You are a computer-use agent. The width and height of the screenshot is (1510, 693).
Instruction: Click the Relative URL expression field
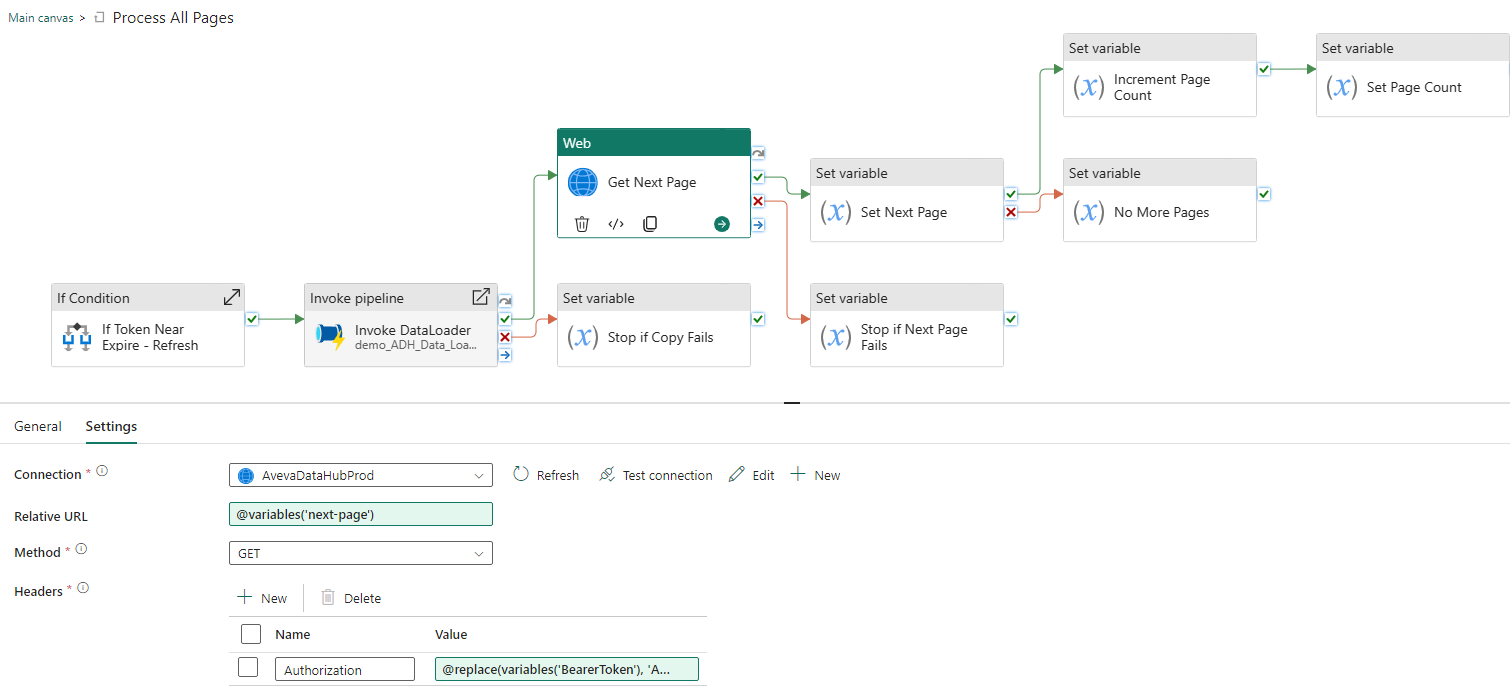tap(361, 514)
